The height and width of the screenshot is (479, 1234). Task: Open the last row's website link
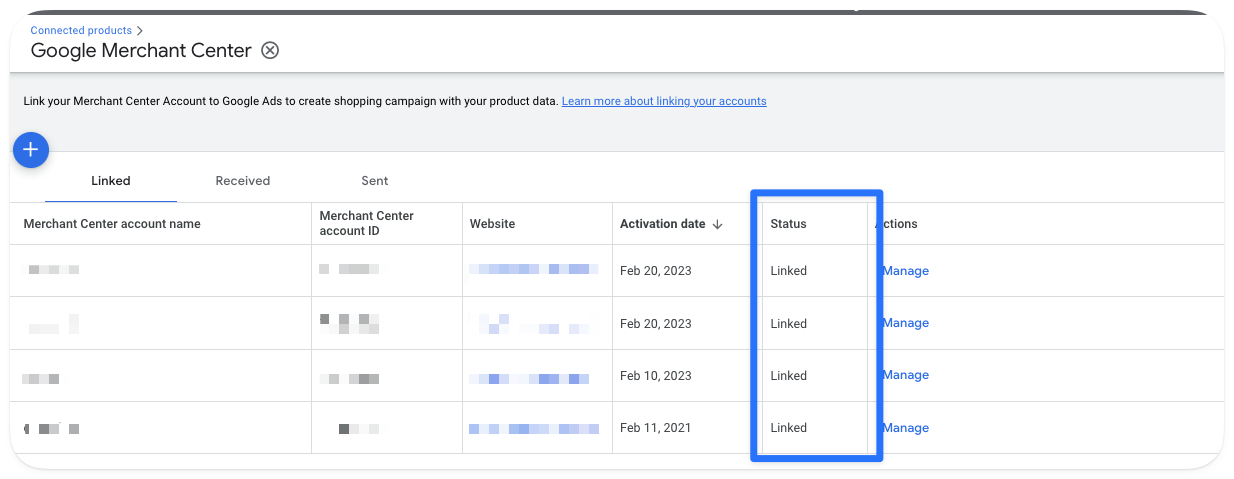click(534, 428)
